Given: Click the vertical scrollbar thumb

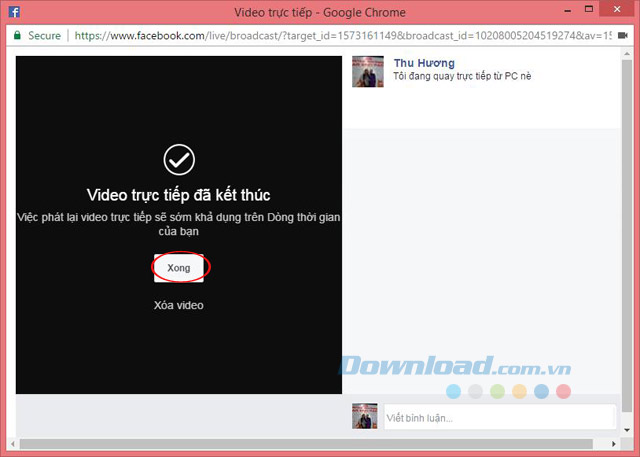Looking at the screenshot, I should point(627,236).
